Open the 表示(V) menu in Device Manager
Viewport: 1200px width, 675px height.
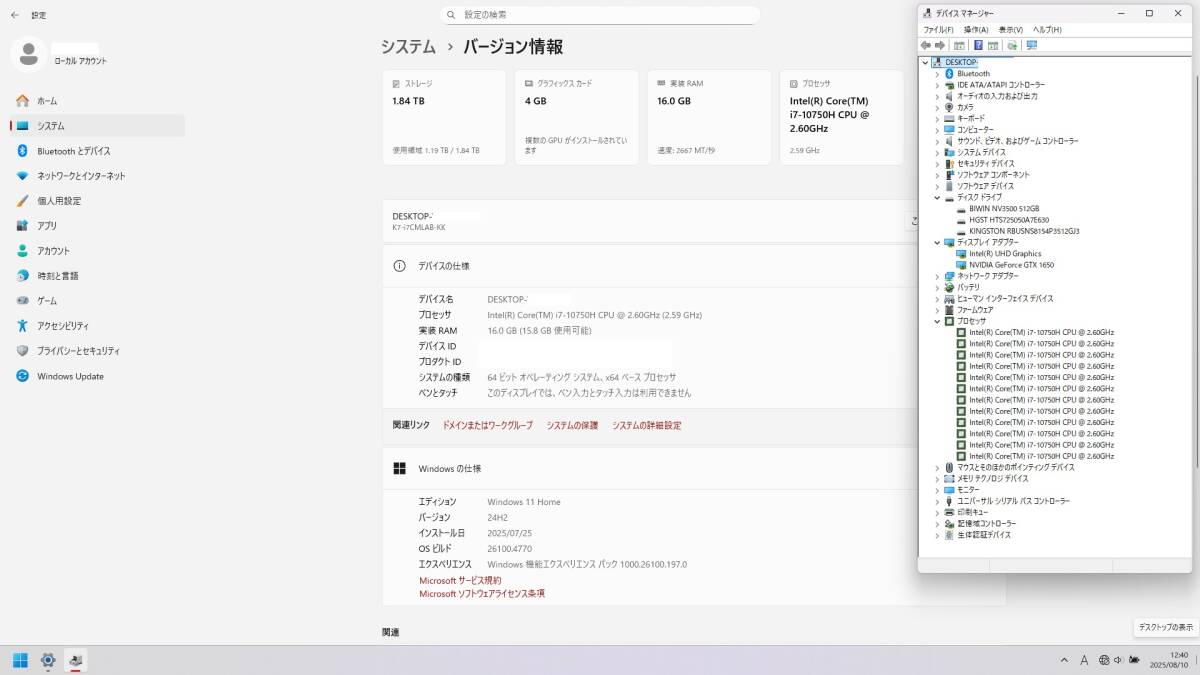pyautogui.click(x=1011, y=30)
